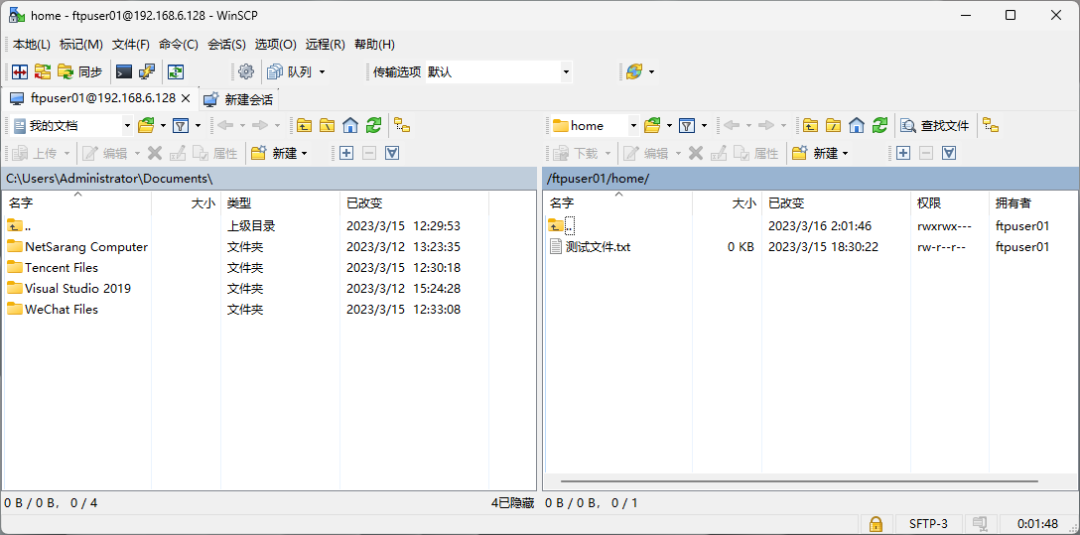Click the remote panel horizontal scrollbar
Screen dimensions: 1080x535
click(x=799, y=481)
